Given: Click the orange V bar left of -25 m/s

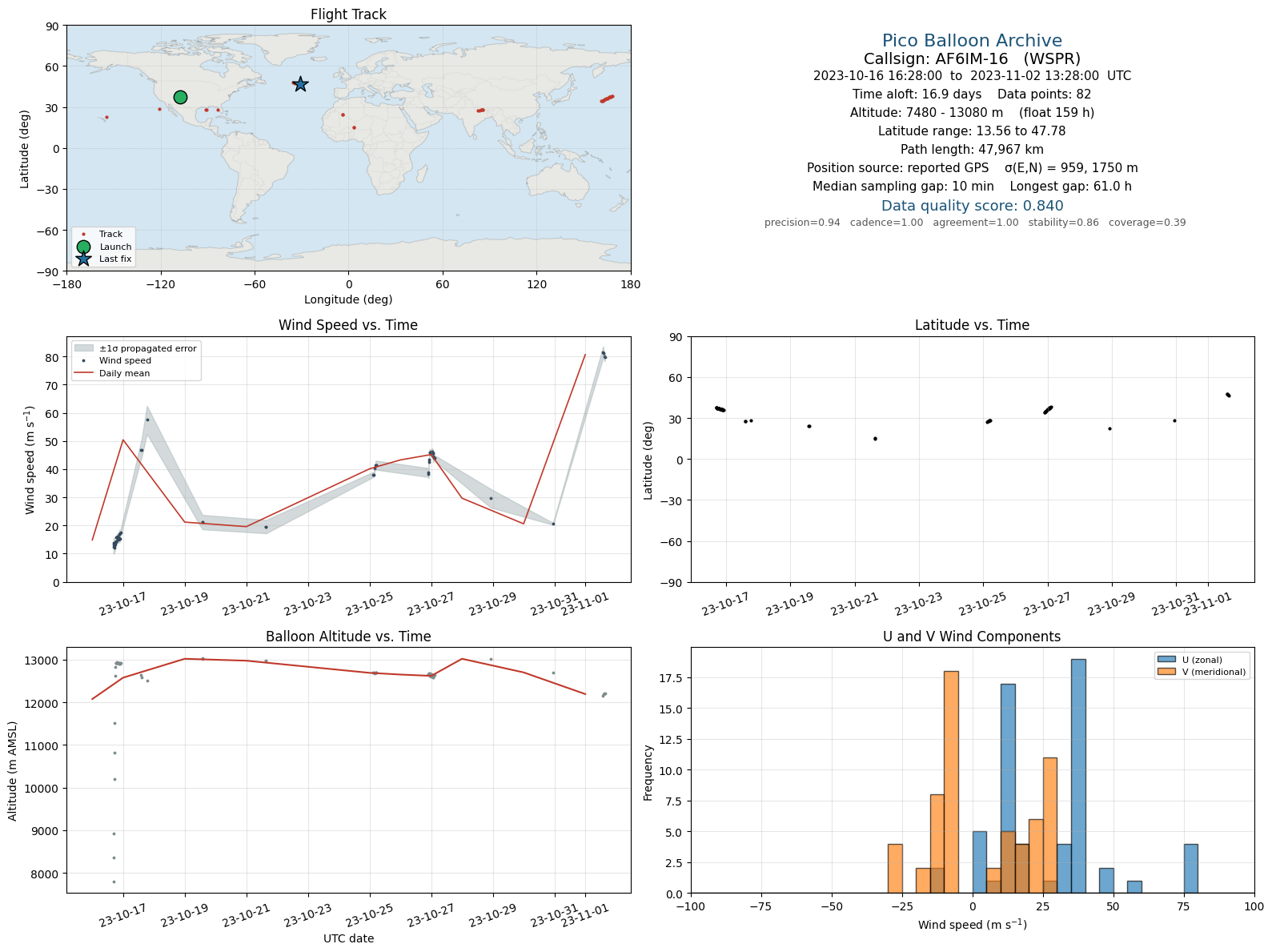Looking at the screenshot, I should [x=895, y=868].
